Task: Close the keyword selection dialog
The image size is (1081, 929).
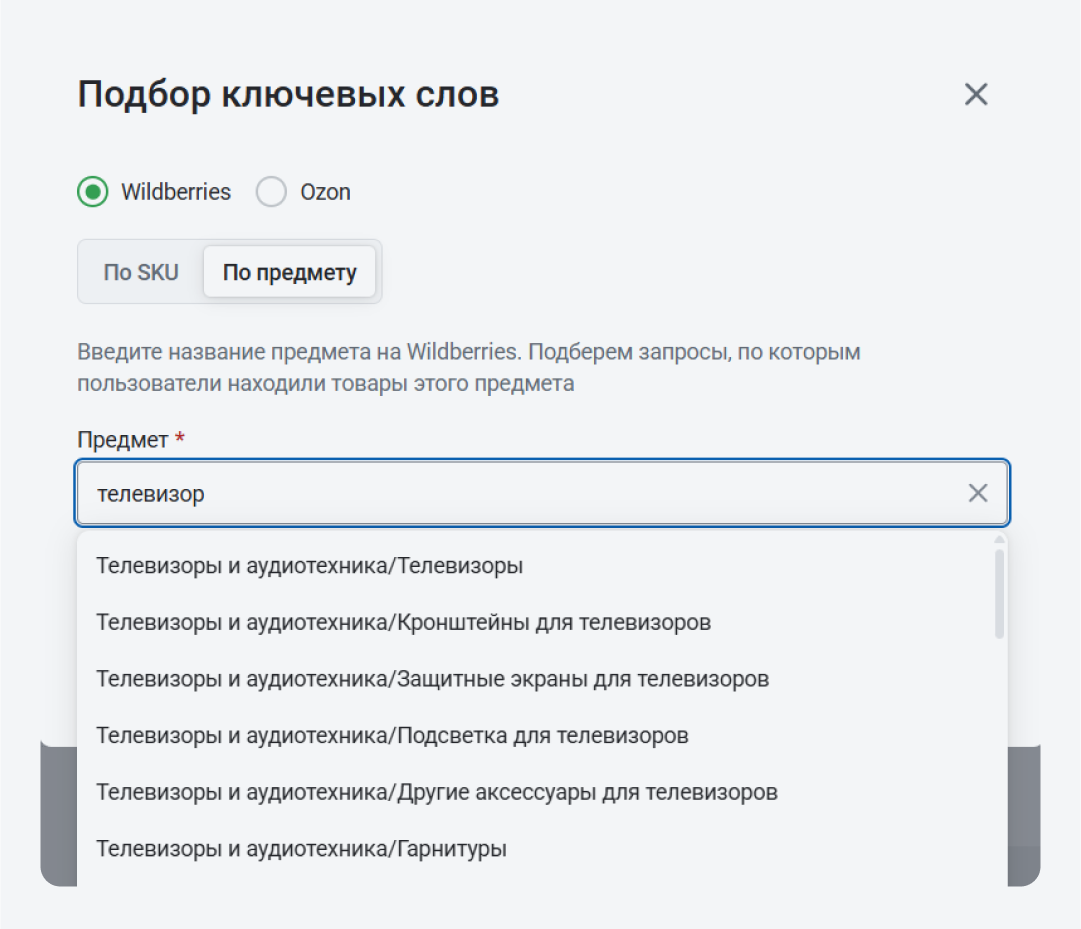Action: click(976, 94)
